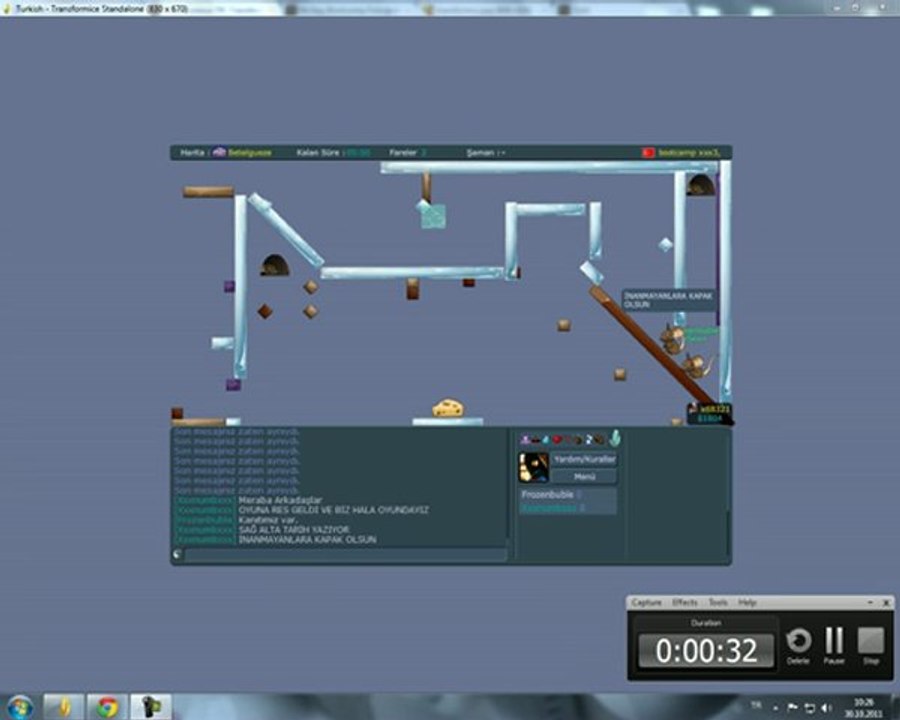The height and width of the screenshot is (720, 900).
Task: Click the speech bubble above the mice
Action: [x=669, y=300]
